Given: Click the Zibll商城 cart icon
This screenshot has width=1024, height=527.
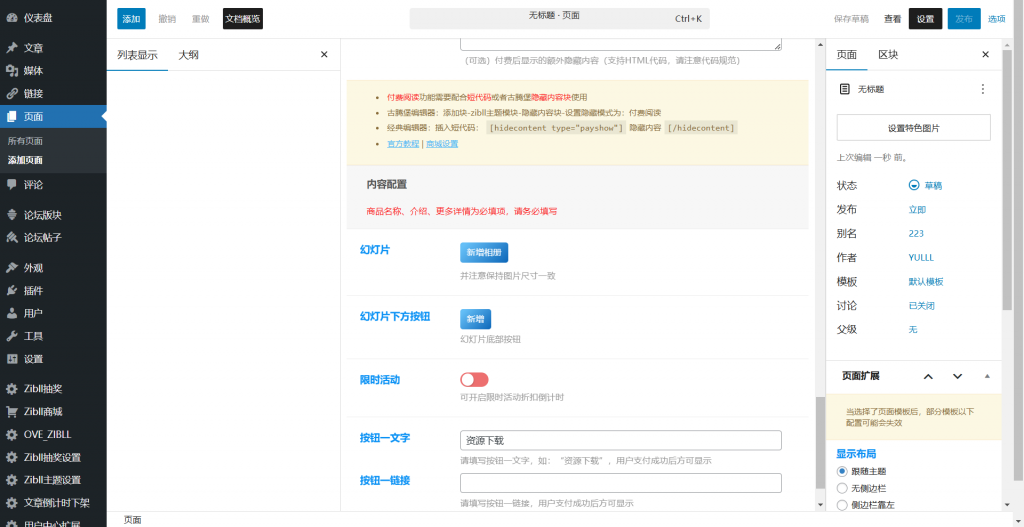Looking at the screenshot, I should click(x=12, y=412).
